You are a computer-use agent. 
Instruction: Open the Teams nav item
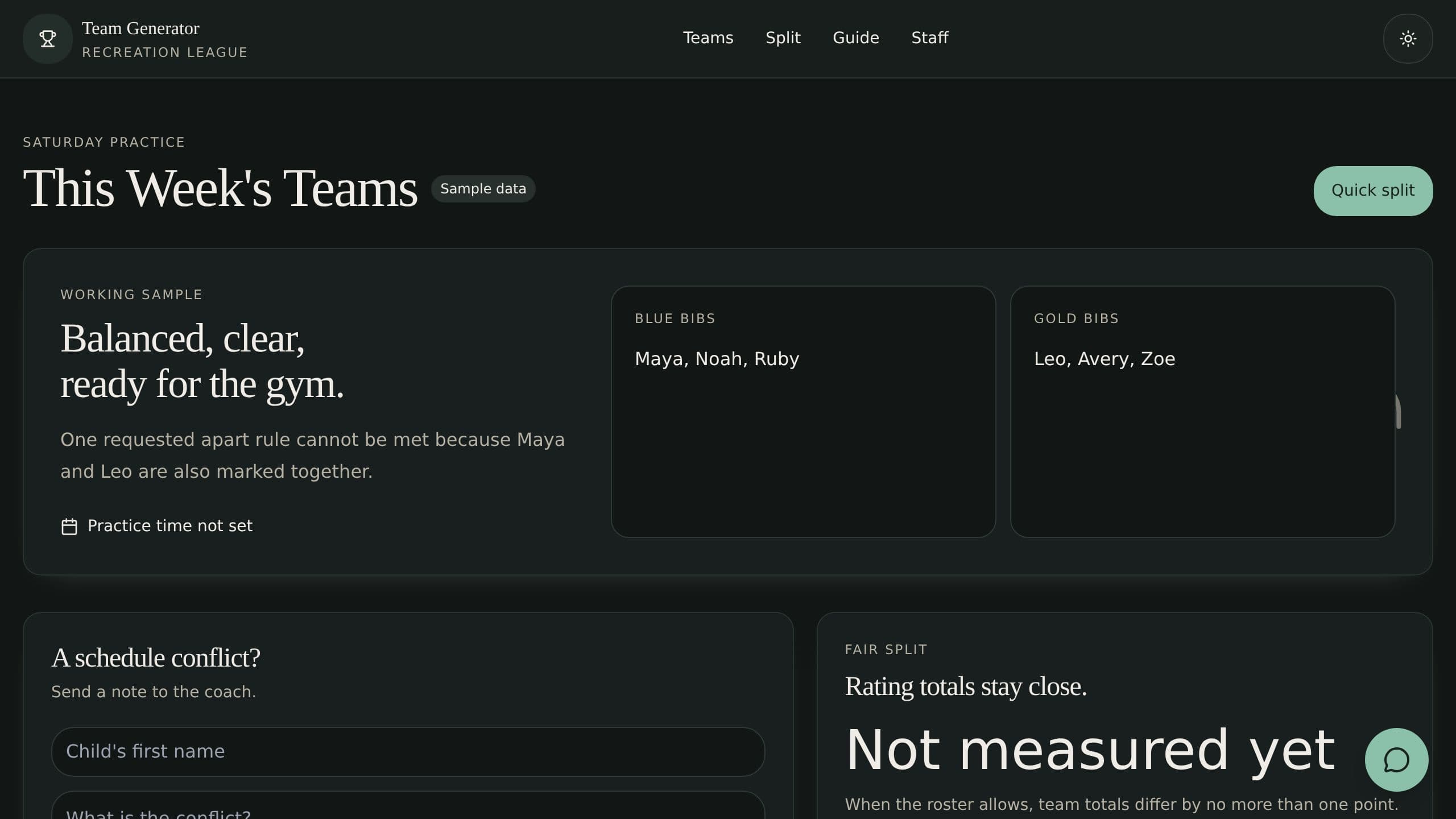(x=708, y=38)
